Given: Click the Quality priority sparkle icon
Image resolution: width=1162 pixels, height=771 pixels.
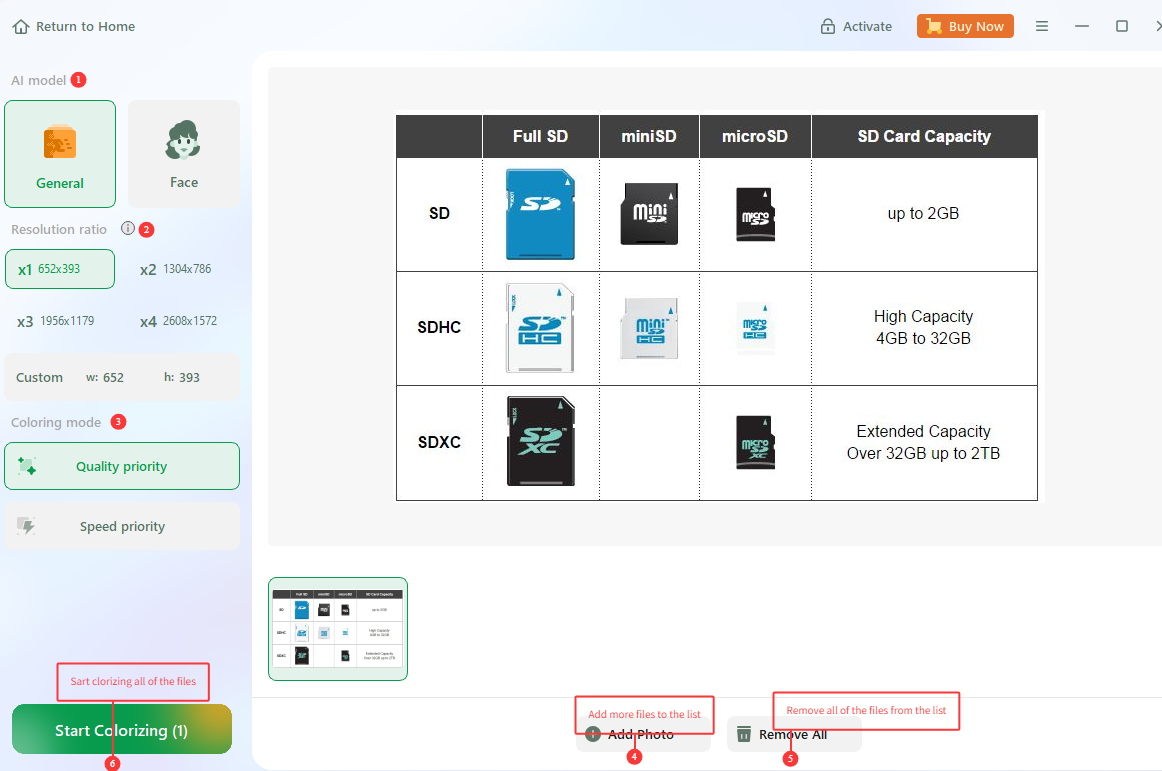Looking at the screenshot, I should (x=27, y=466).
